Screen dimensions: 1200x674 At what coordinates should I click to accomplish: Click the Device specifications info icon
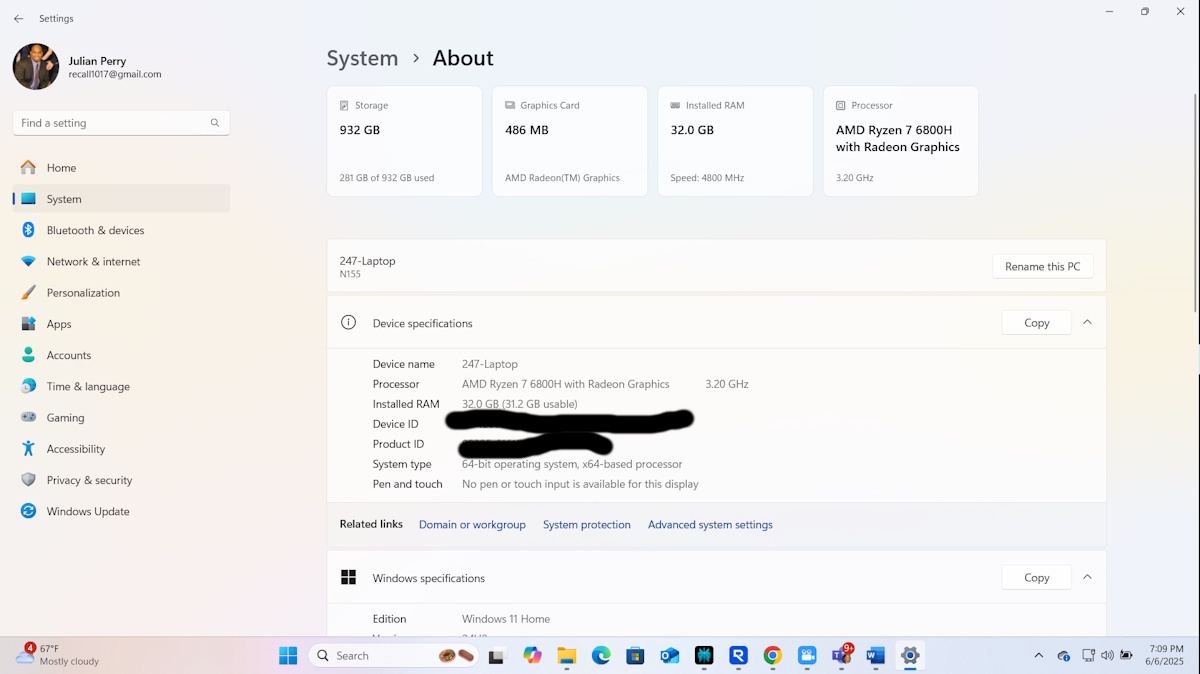pyautogui.click(x=348, y=322)
